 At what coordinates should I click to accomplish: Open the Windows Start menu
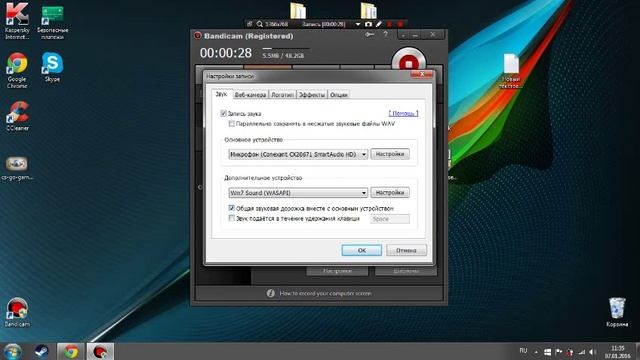[12, 351]
